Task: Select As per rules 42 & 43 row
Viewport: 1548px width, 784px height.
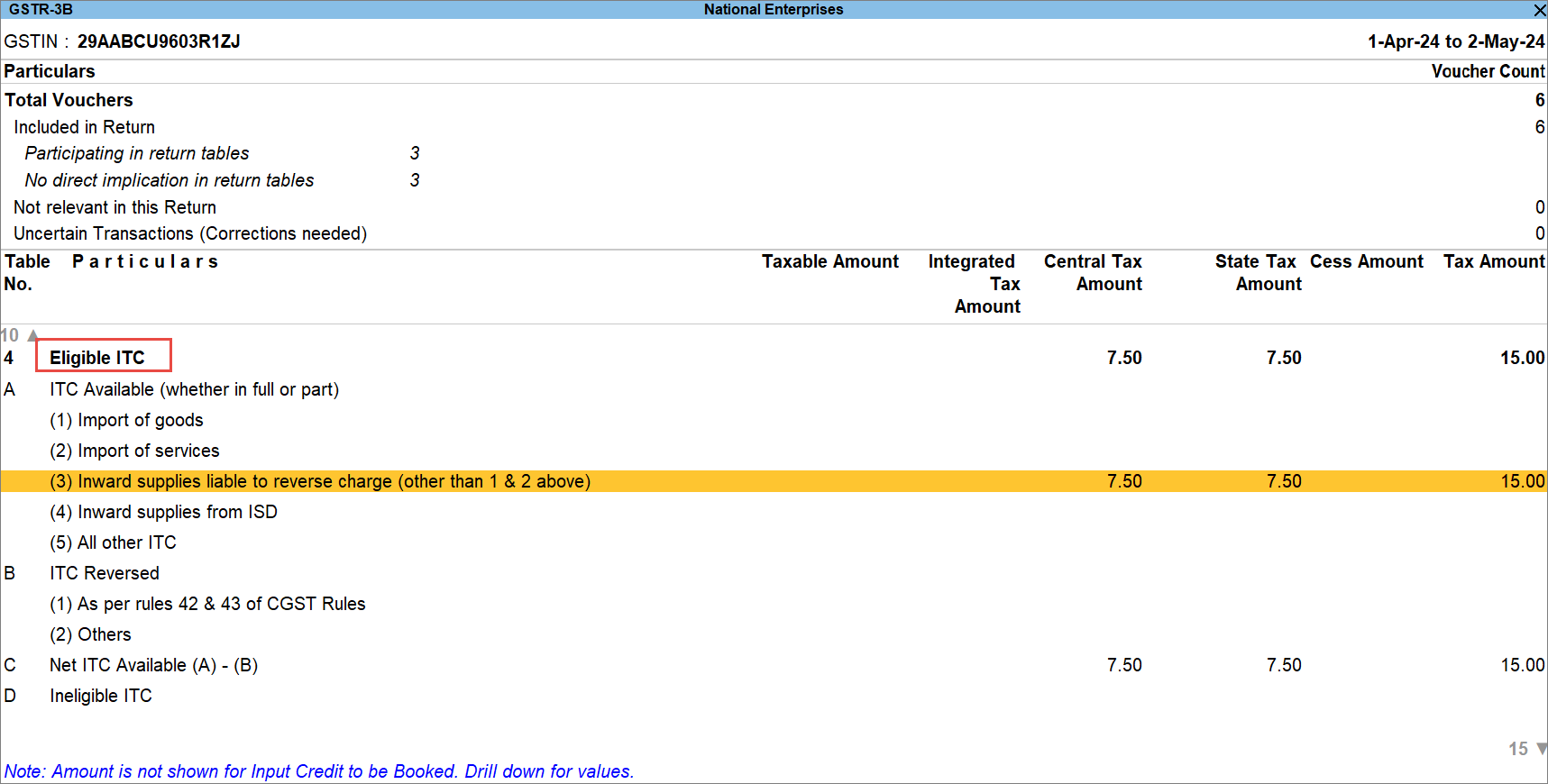Action: click(207, 604)
